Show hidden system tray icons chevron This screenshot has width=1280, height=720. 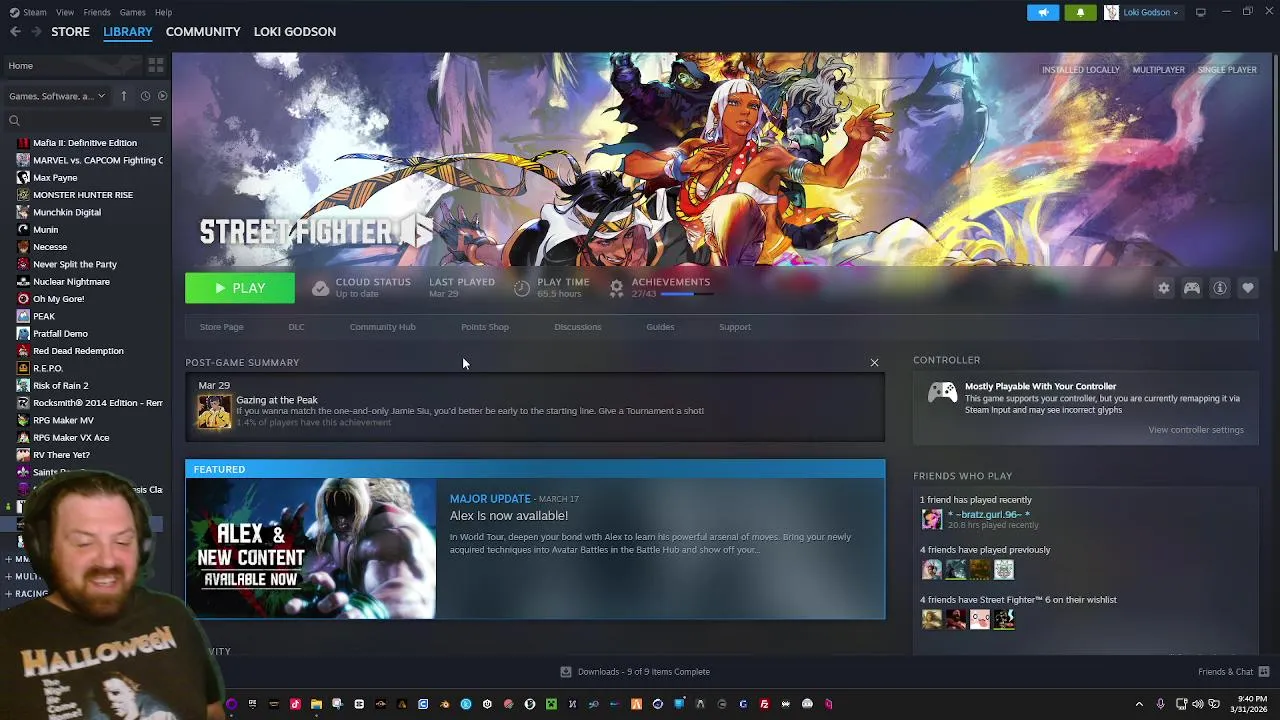(1139, 704)
